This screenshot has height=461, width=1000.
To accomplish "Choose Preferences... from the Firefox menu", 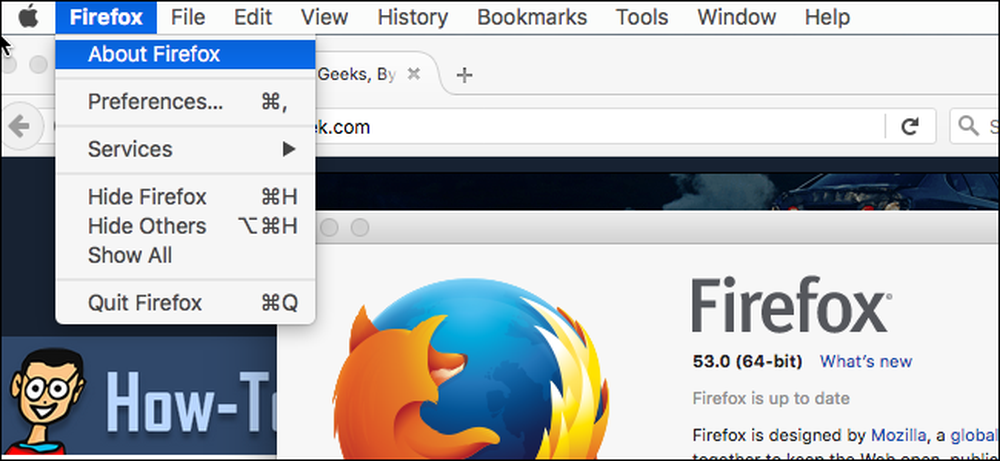I will click(185, 102).
